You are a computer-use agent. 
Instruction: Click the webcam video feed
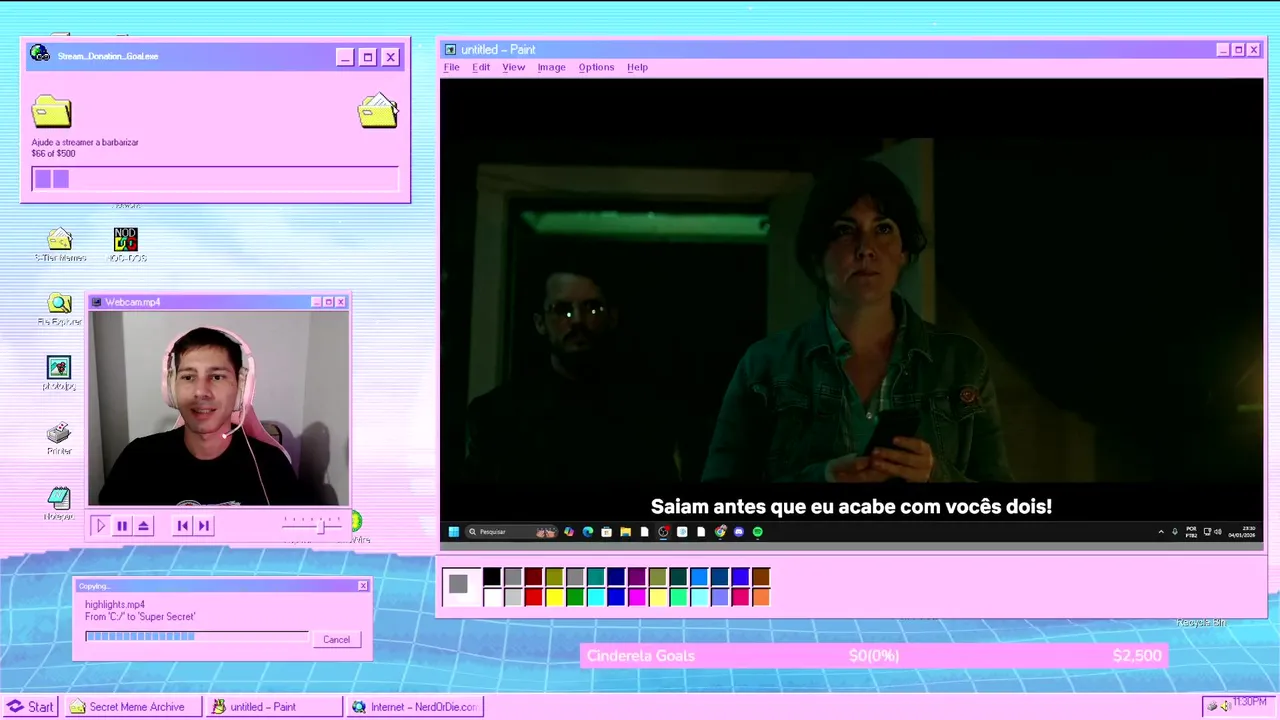click(219, 408)
